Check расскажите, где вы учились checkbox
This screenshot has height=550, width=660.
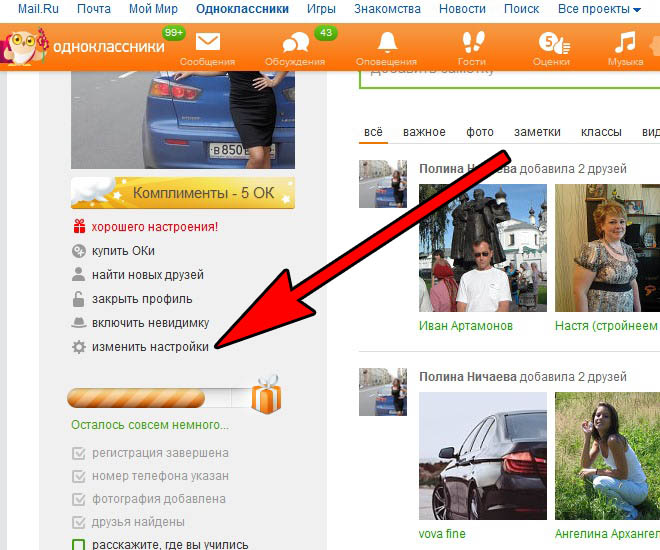pos(79,545)
